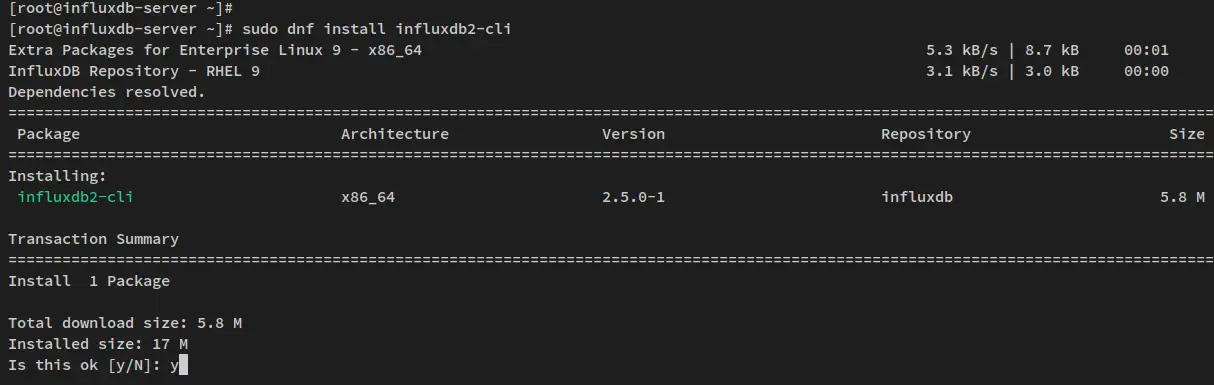Click the 'Extra Packages for Enterprise Linux 9' line
The image size is (1214, 385).
(215, 50)
